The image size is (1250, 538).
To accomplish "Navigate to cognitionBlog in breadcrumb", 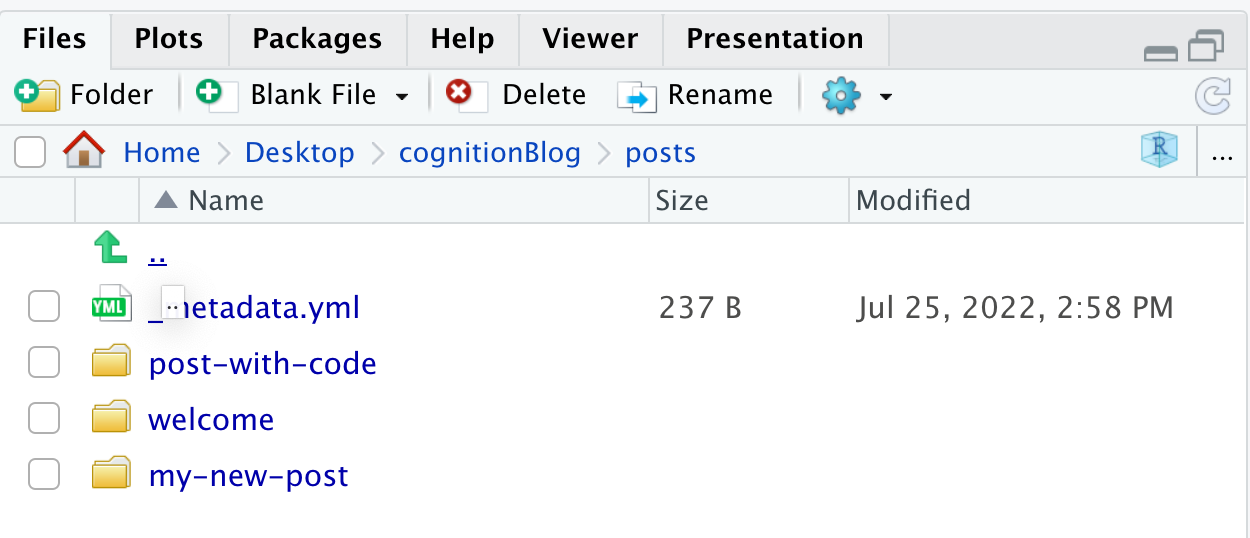I will [x=489, y=153].
